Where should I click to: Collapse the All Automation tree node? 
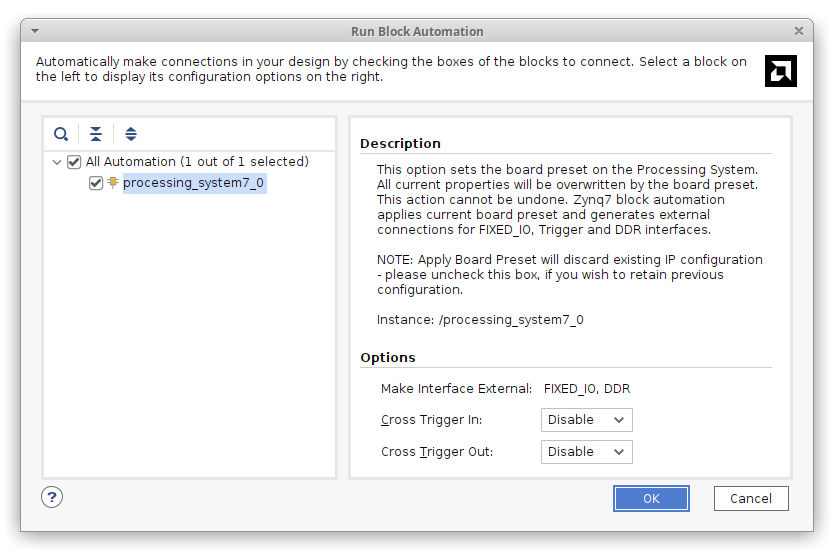pyautogui.click(x=56, y=162)
